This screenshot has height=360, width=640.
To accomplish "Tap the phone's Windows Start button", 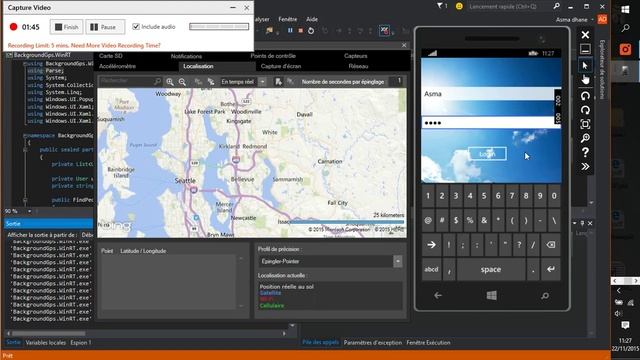I will click(491, 295).
